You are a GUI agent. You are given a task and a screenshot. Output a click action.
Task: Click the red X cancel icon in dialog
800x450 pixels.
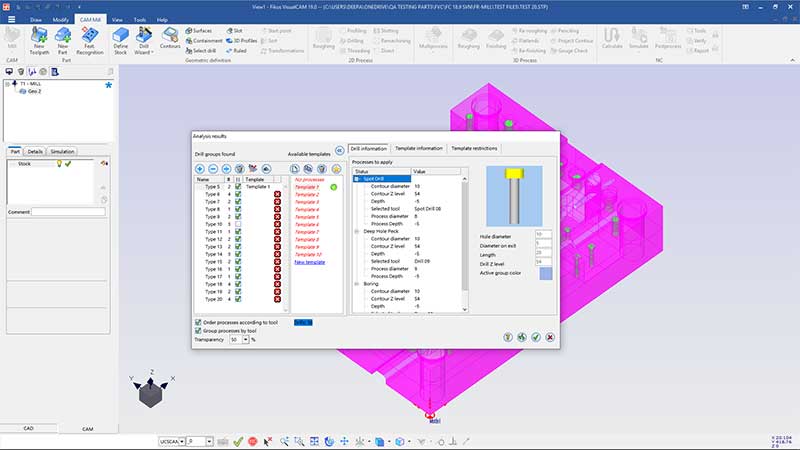click(549, 338)
